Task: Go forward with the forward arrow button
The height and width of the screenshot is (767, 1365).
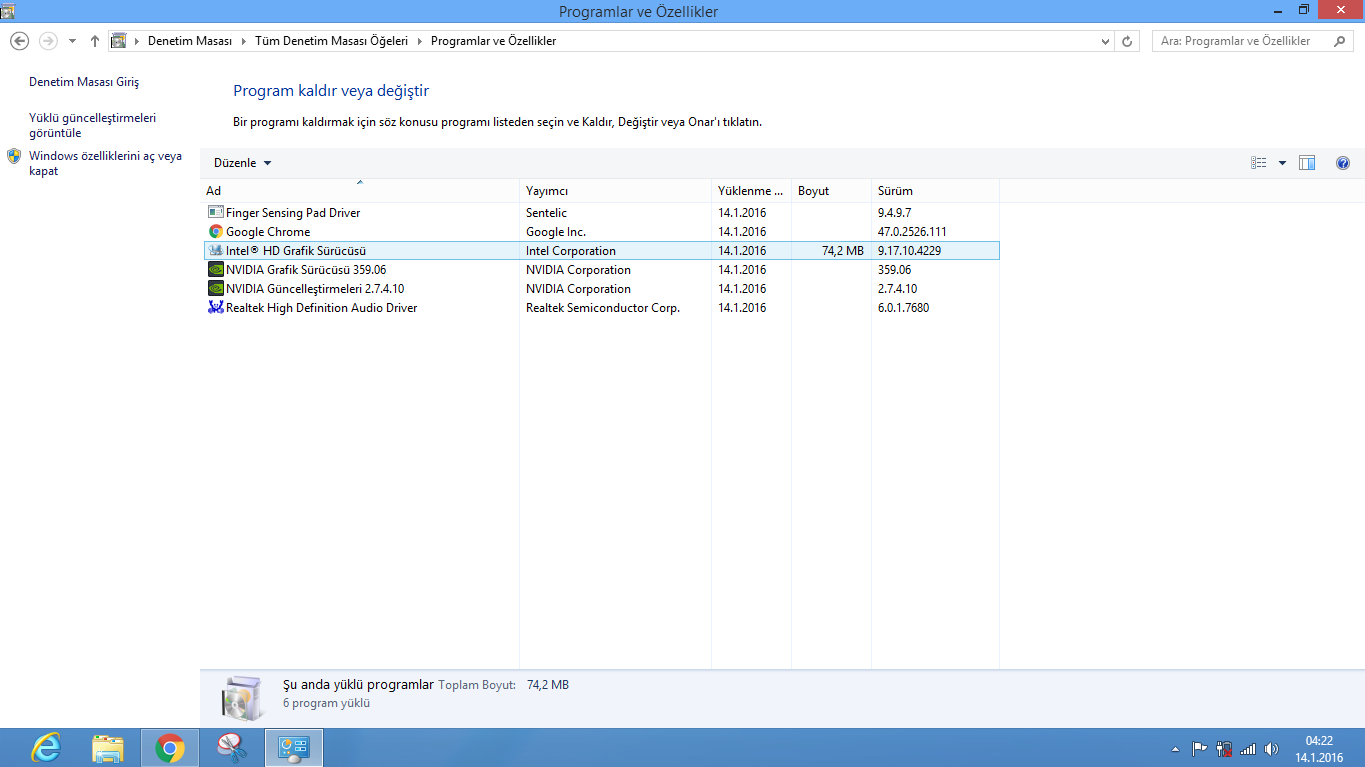Action: [x=48, y=41]
